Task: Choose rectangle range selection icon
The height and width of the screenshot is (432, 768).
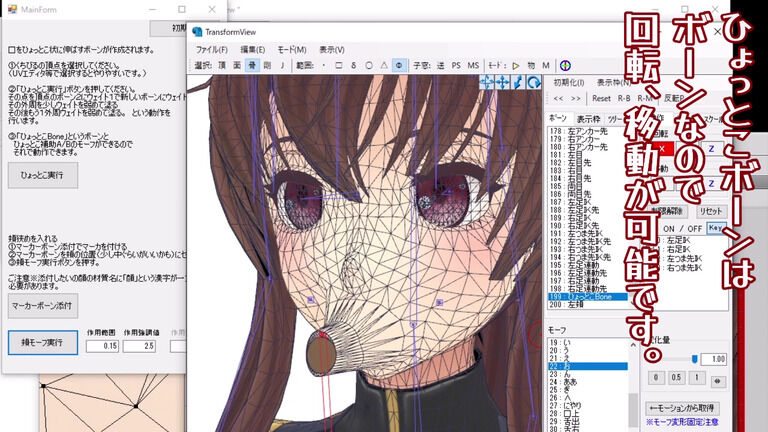Action: (x=338, y=66)
